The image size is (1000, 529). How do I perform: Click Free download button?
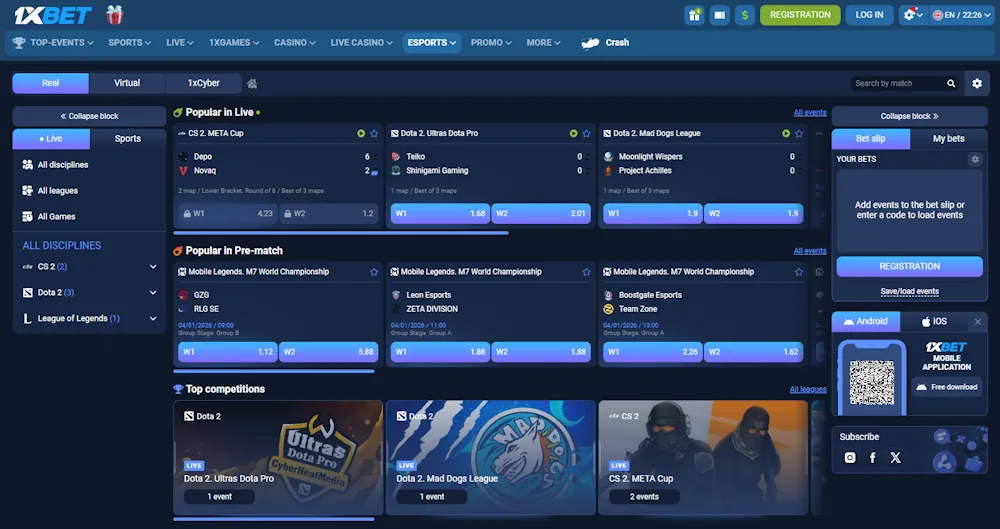[946, 387]
